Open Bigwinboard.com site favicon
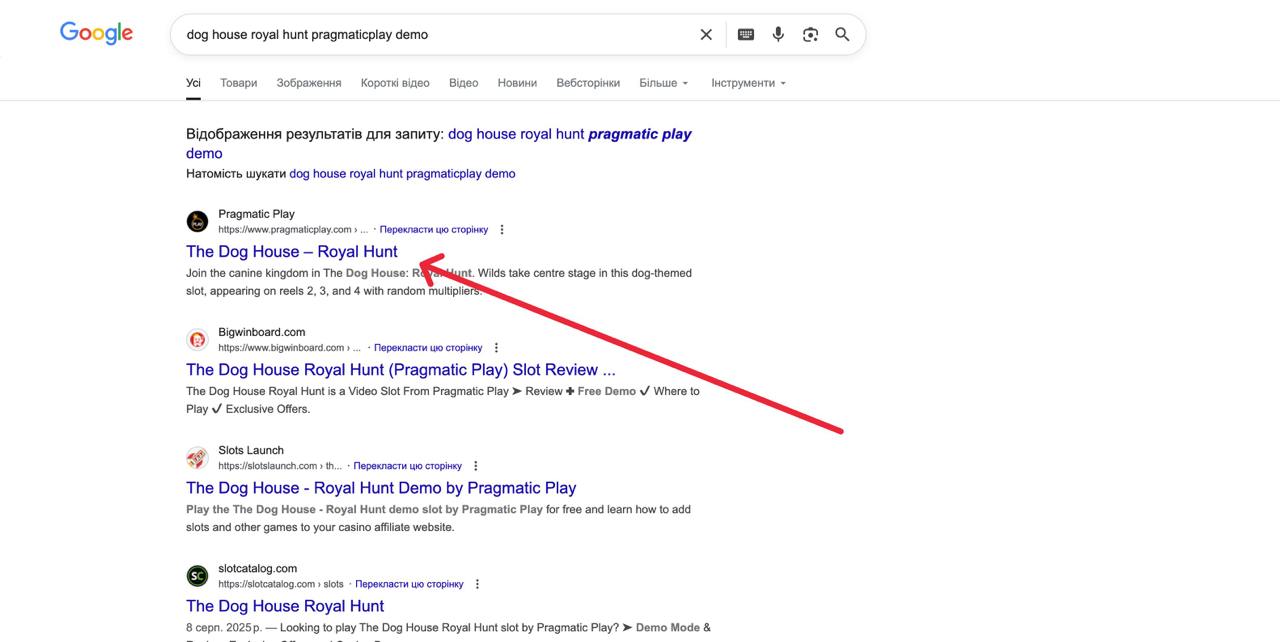 198,339
